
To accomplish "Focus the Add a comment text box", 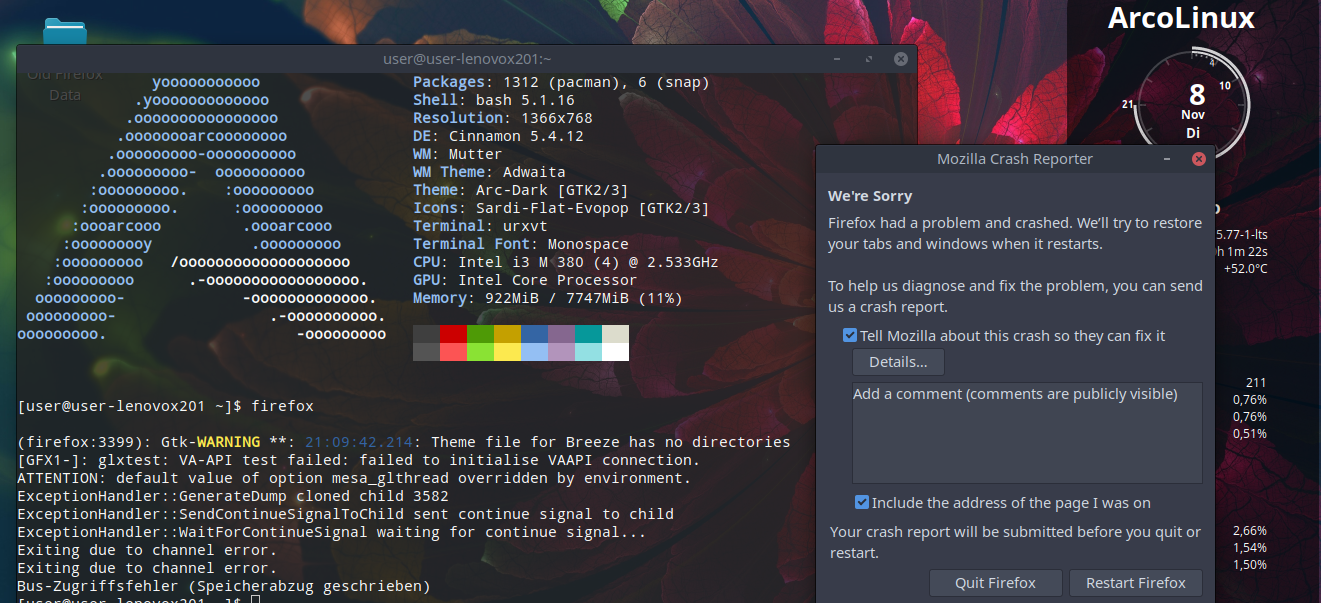I will [x=1027, y=433].
